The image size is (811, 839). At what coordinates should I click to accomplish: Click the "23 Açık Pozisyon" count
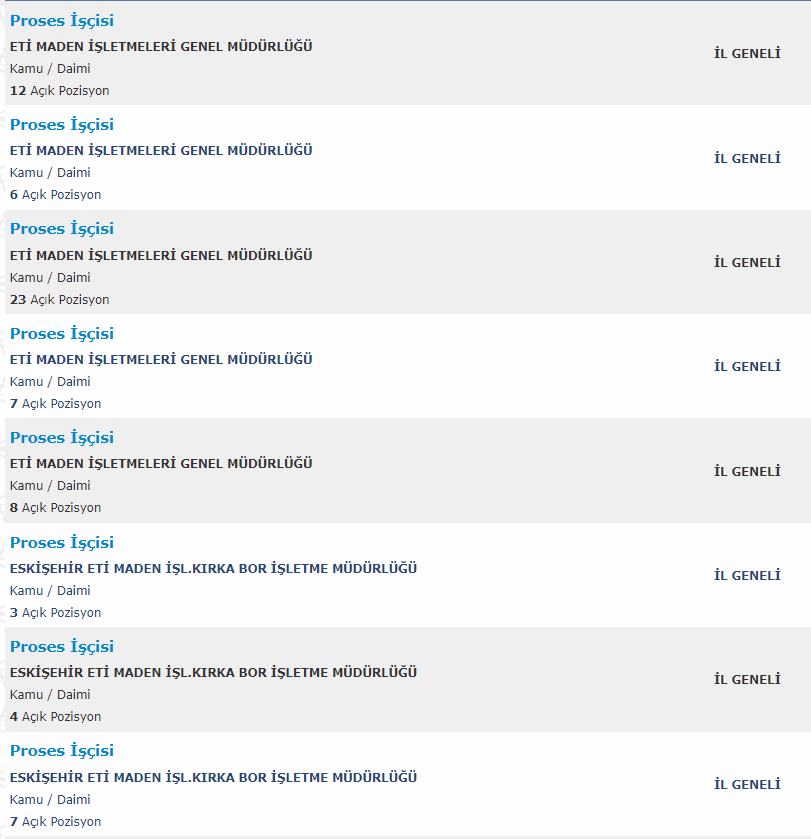[59, 300]
